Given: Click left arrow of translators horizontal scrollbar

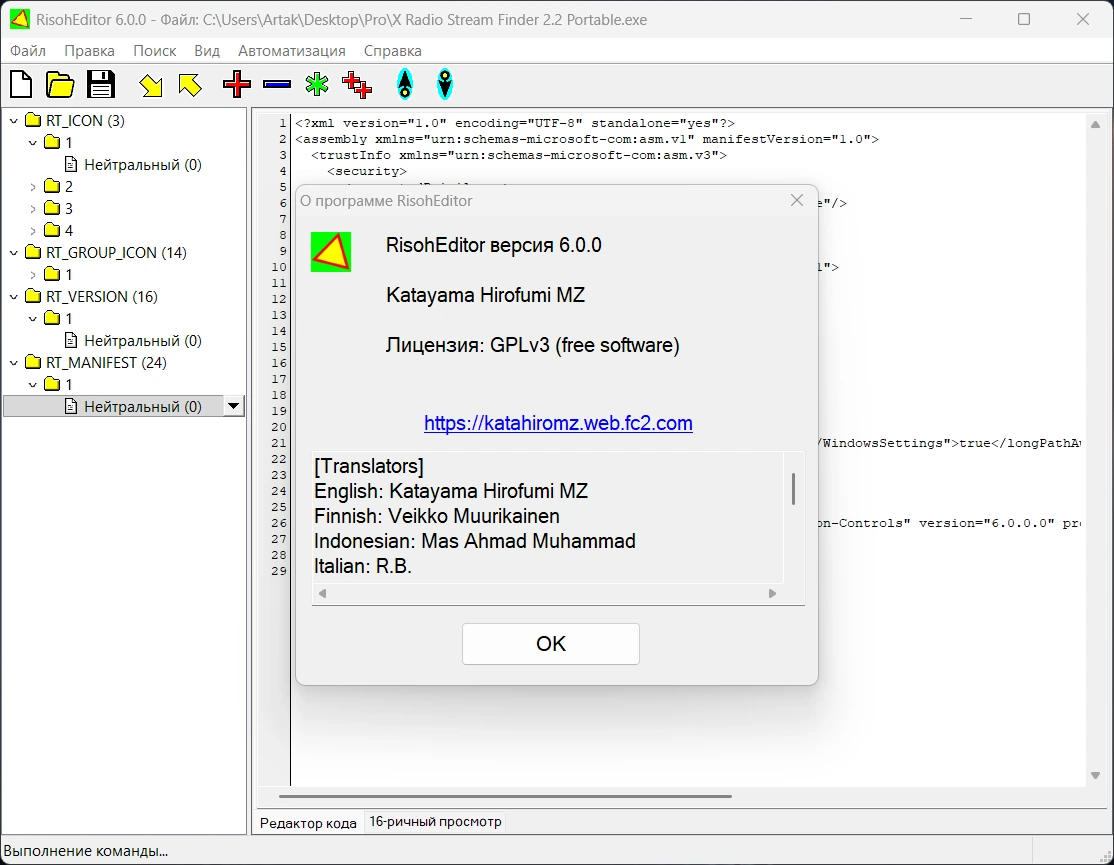Looking at the screenshot, I should 323,594.
